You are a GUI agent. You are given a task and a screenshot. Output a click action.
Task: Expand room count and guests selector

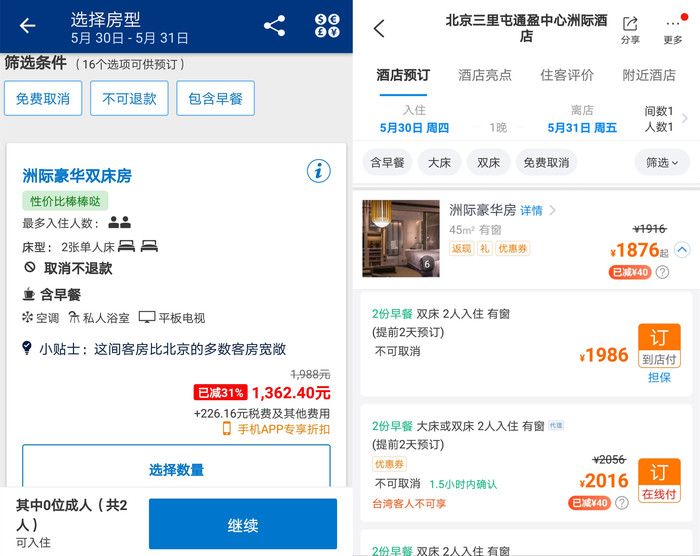666,119
